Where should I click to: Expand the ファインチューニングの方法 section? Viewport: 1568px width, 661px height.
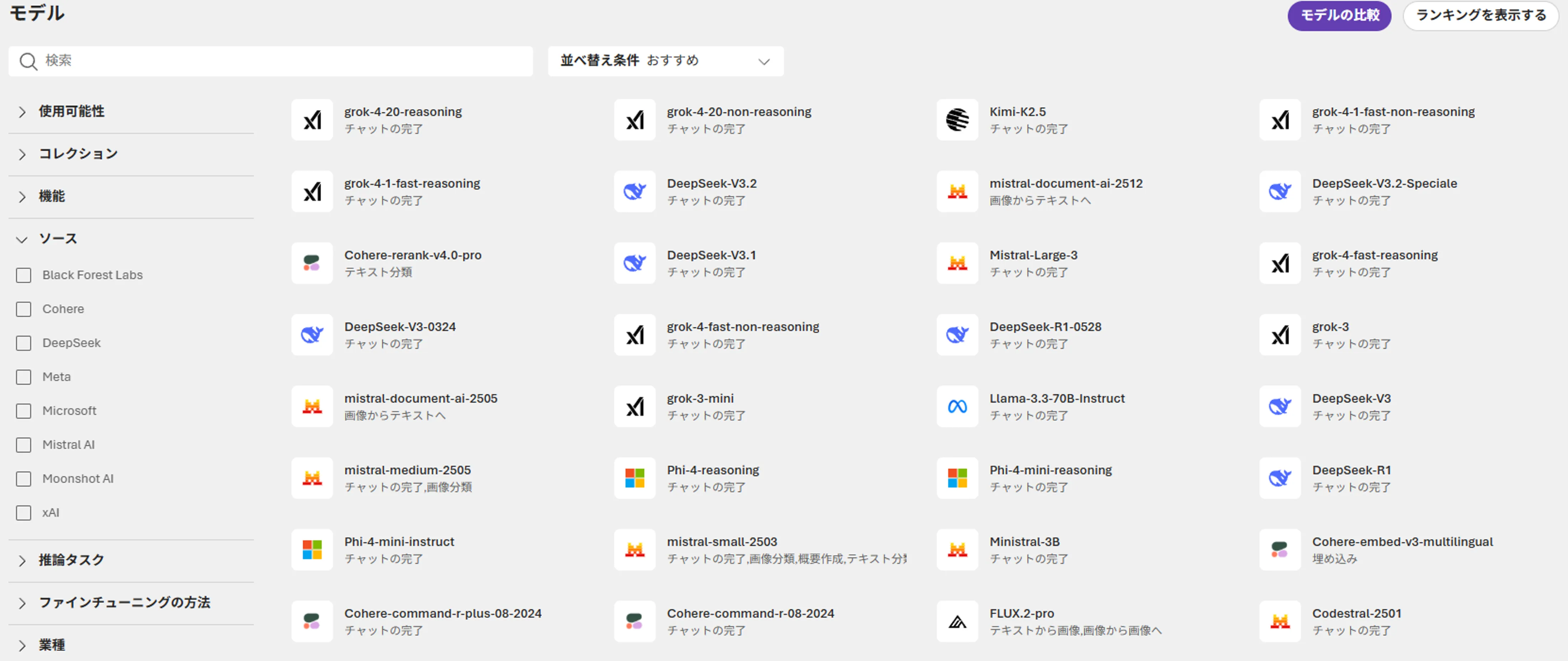click(131, 603)
